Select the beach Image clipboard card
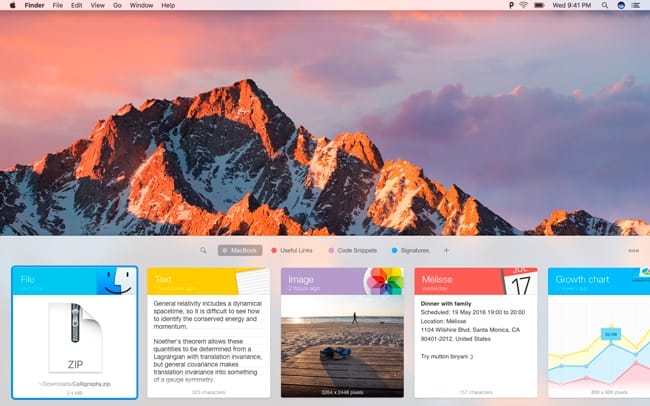 point(342,333)
